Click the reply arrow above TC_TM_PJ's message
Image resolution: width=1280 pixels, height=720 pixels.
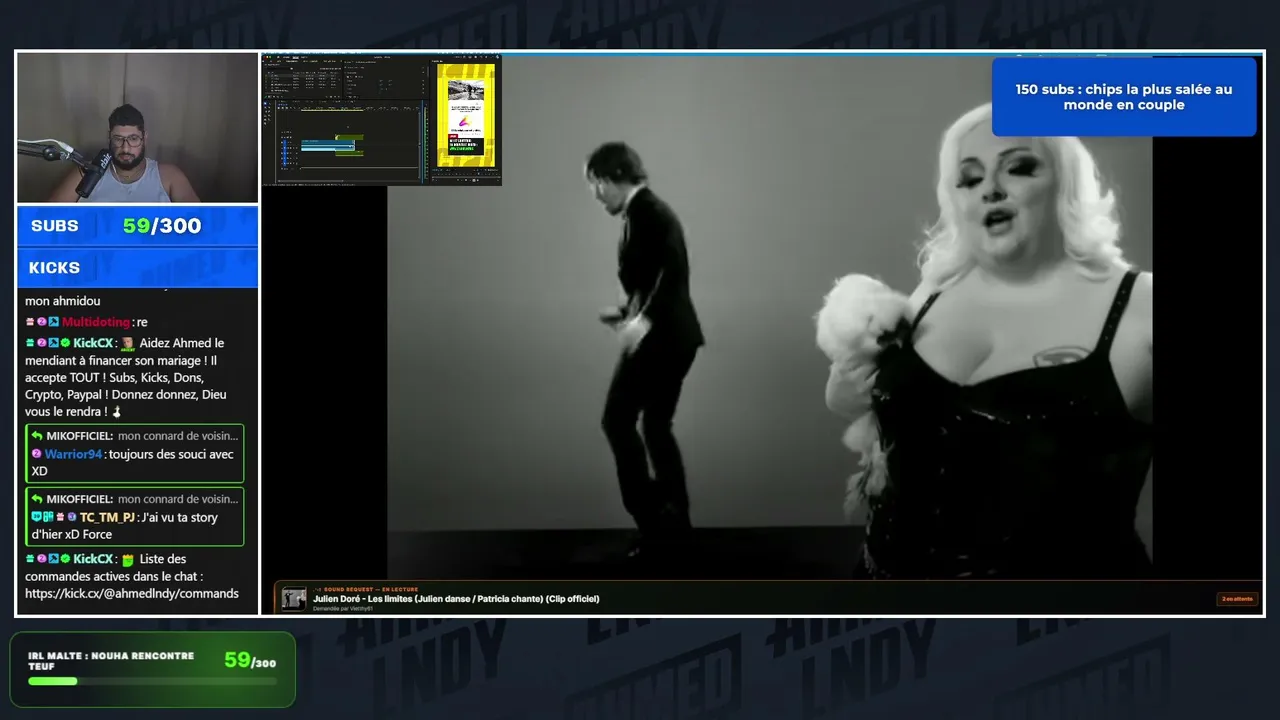coord(37,499)
